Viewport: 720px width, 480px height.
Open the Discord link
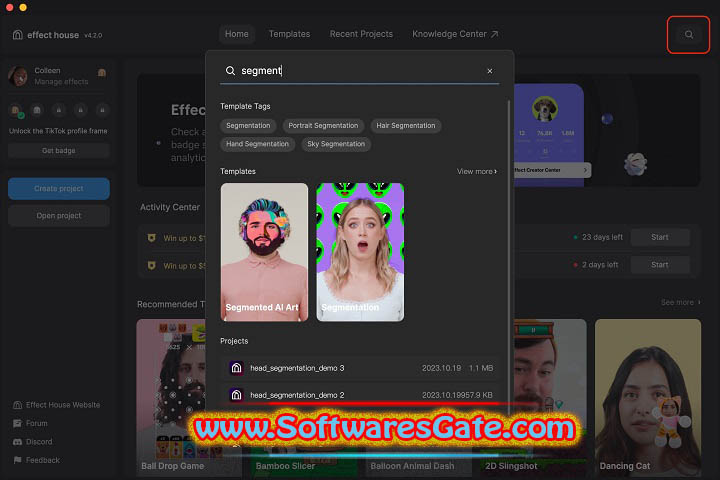39,441
